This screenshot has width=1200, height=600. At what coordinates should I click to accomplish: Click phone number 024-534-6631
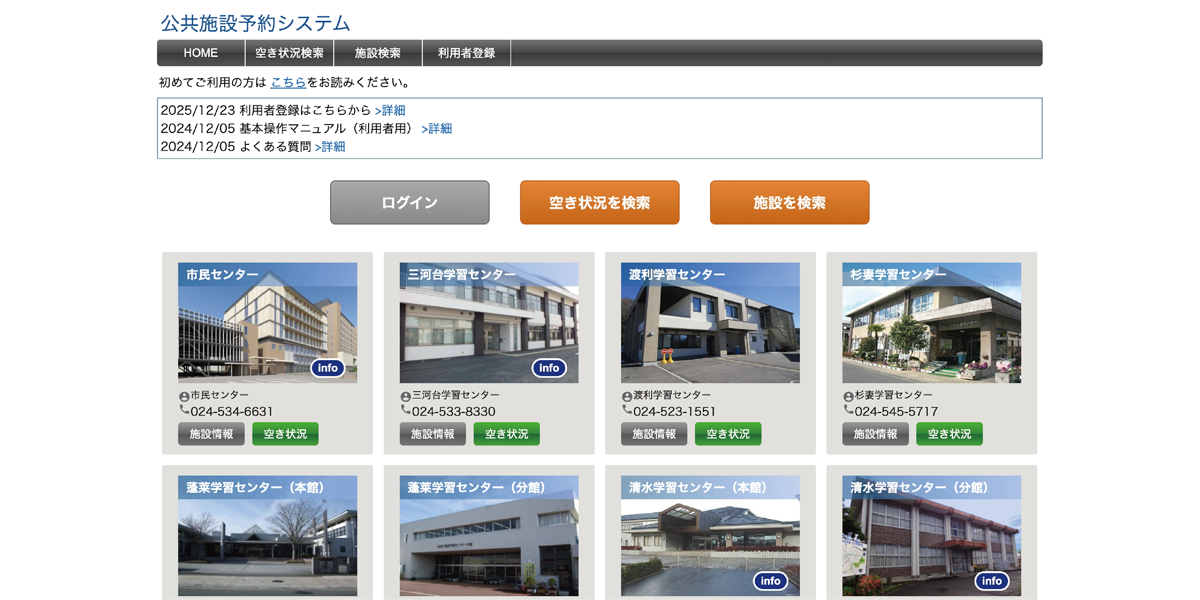232,411
